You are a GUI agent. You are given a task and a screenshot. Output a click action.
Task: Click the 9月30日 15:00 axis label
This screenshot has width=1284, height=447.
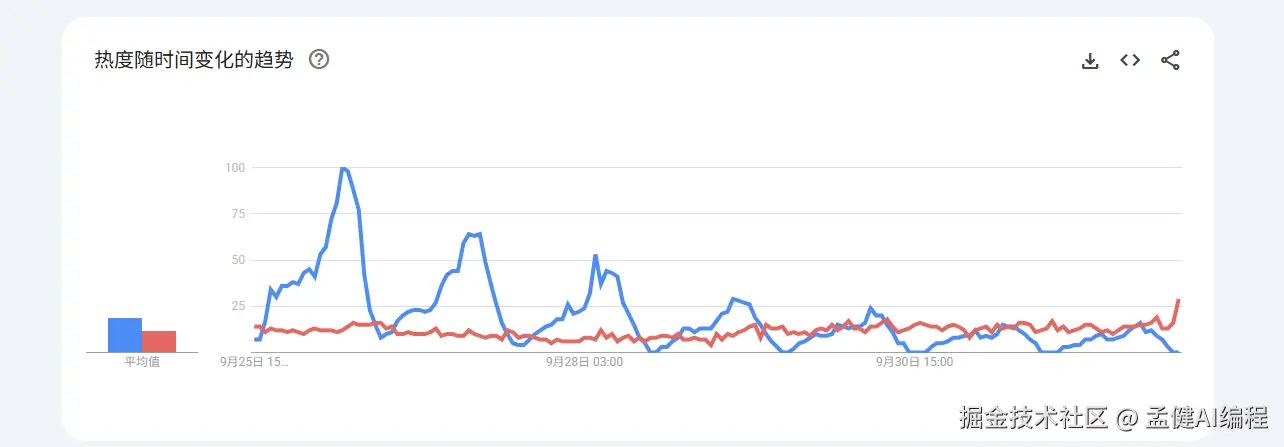tap(914, 362)
